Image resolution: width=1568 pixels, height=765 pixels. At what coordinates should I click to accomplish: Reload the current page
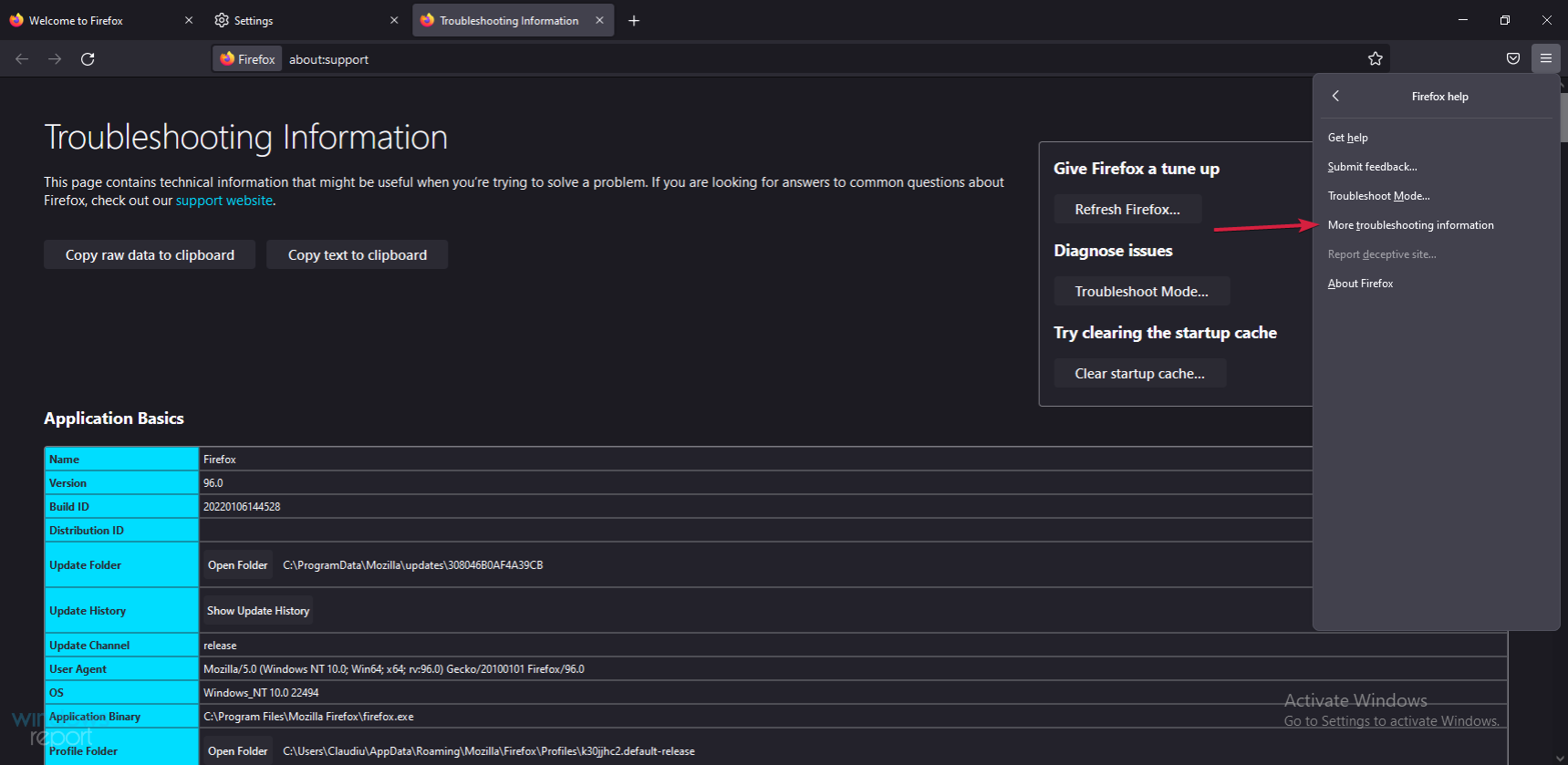(x=88, y=59)
